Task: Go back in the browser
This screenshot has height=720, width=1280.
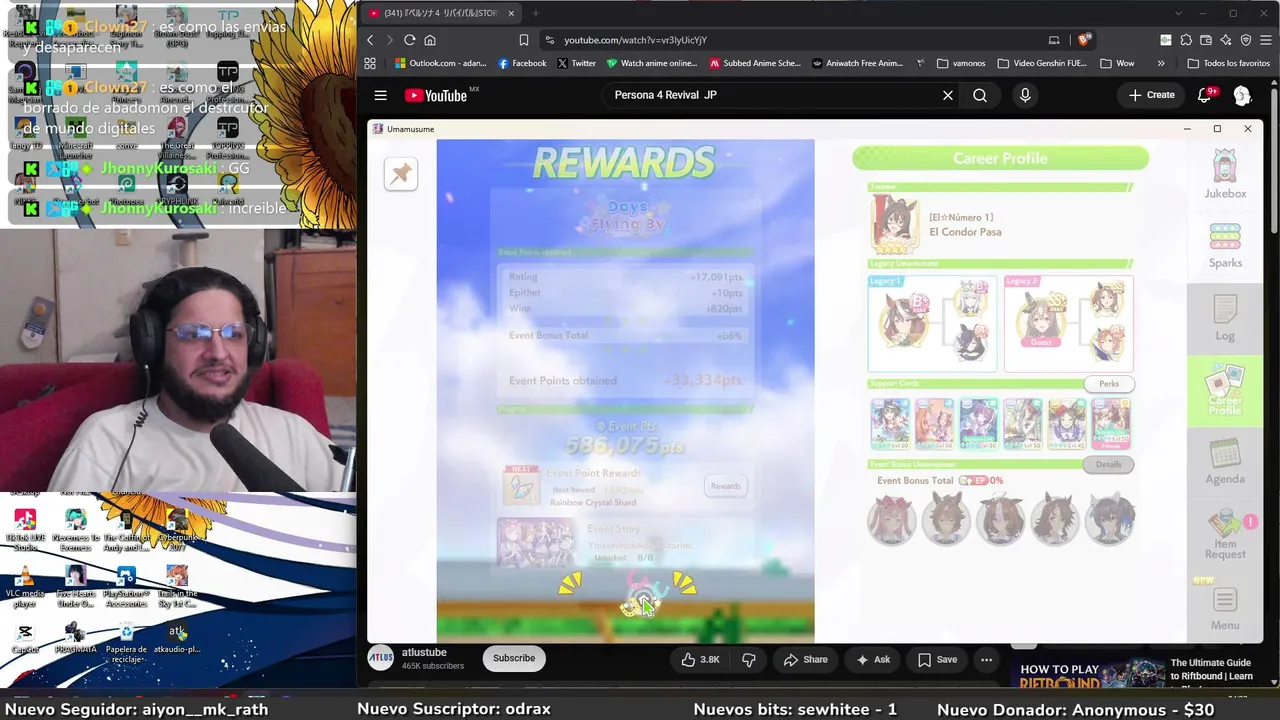Action: (x=370, y=40)
